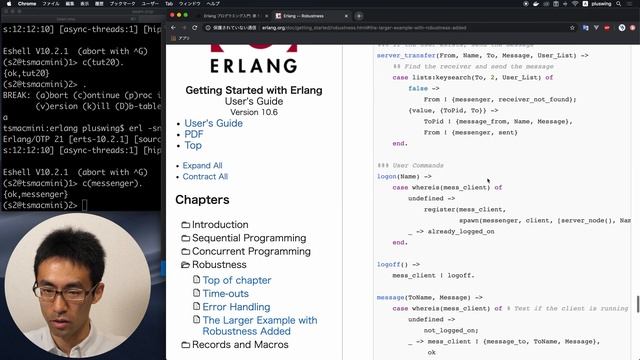Click Expand All chapters
The image size is (640, 360).
coord(202,165)
